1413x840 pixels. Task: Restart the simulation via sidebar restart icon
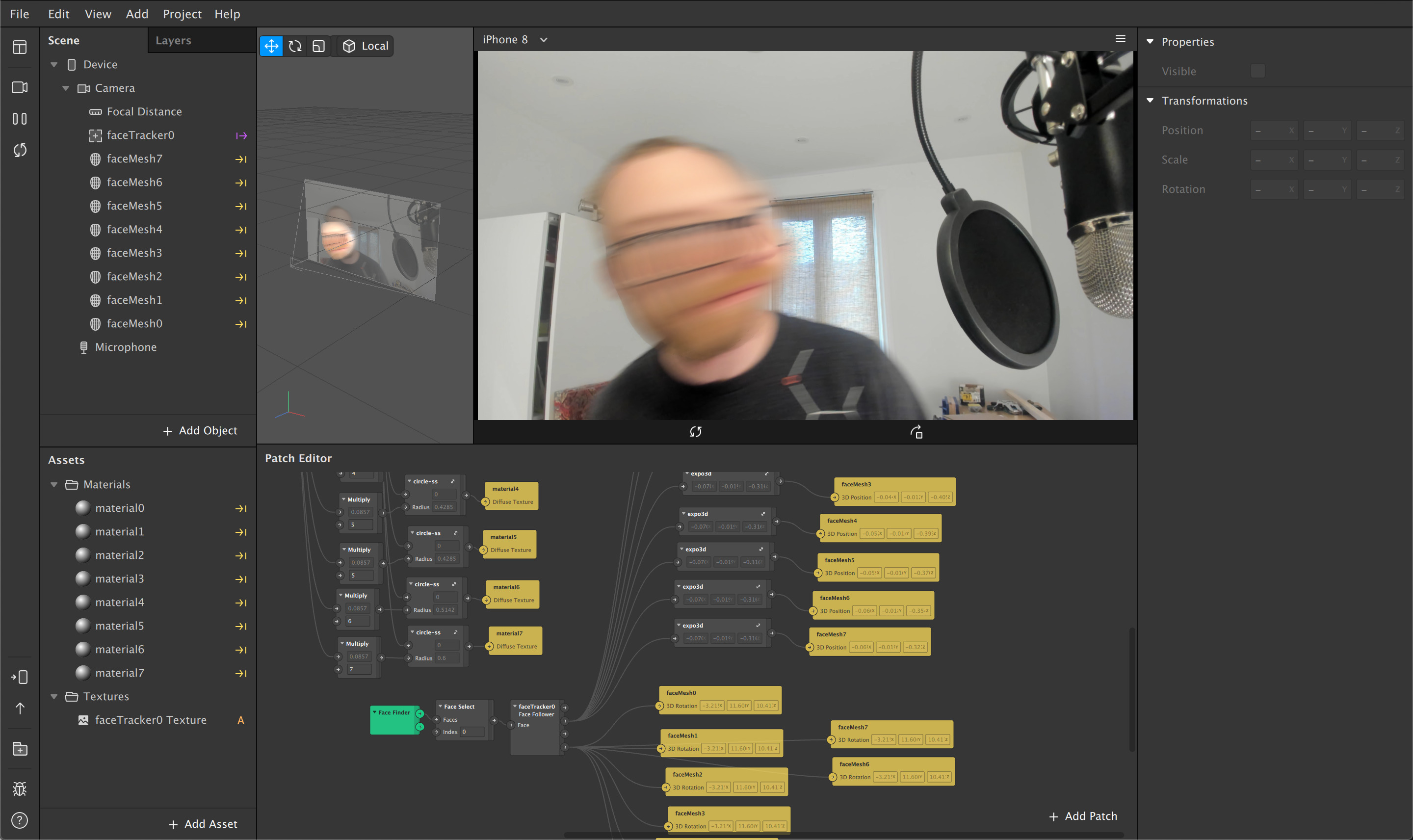[19, 150]
